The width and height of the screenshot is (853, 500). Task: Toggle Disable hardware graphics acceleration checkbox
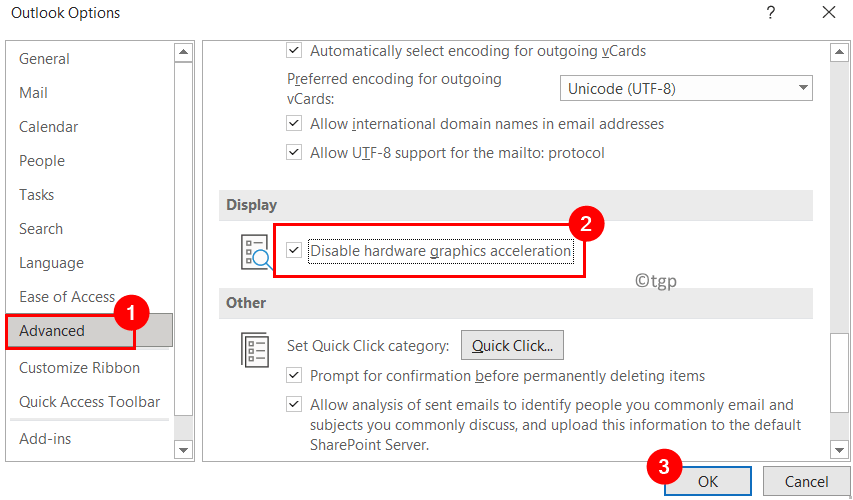tap(294, 251)
